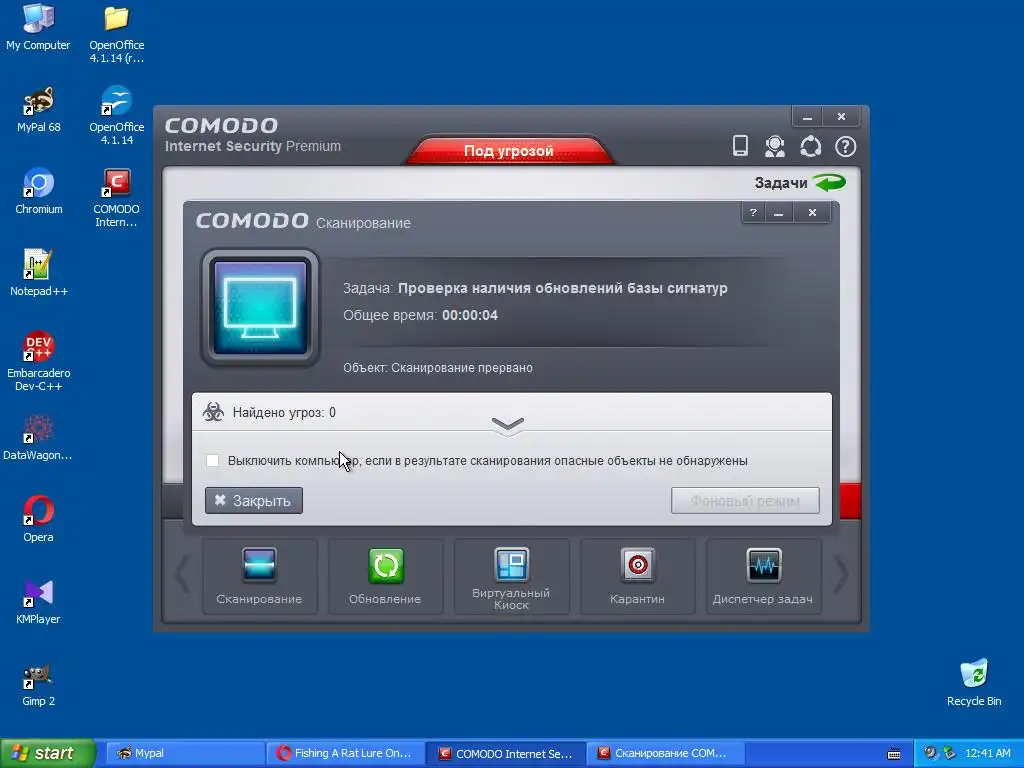Viewport: 1024px width, 768px height.
Task: Open the Диспетчер задач tile
Action: 763,576
